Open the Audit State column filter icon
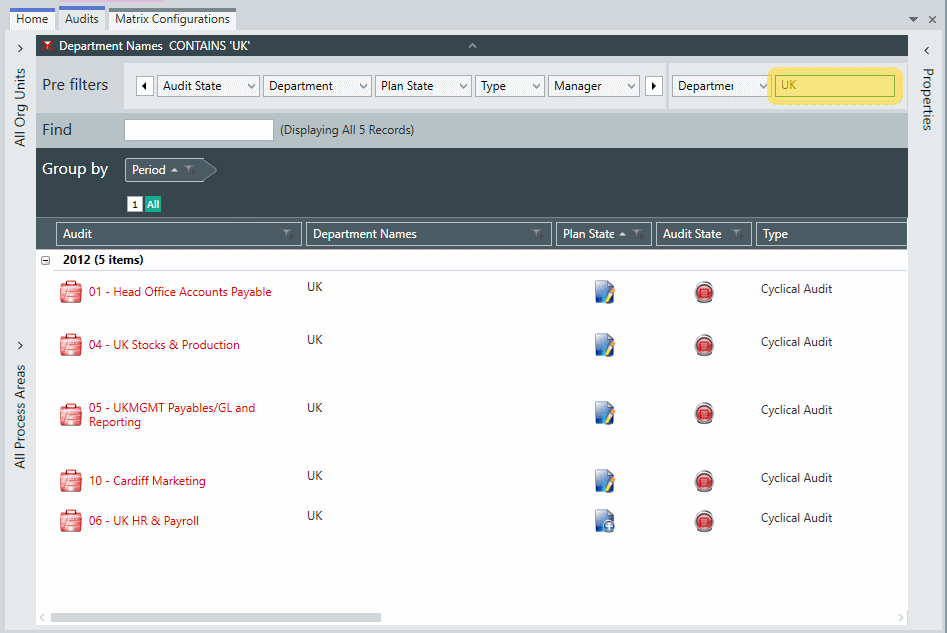 (x=738, y=234)
